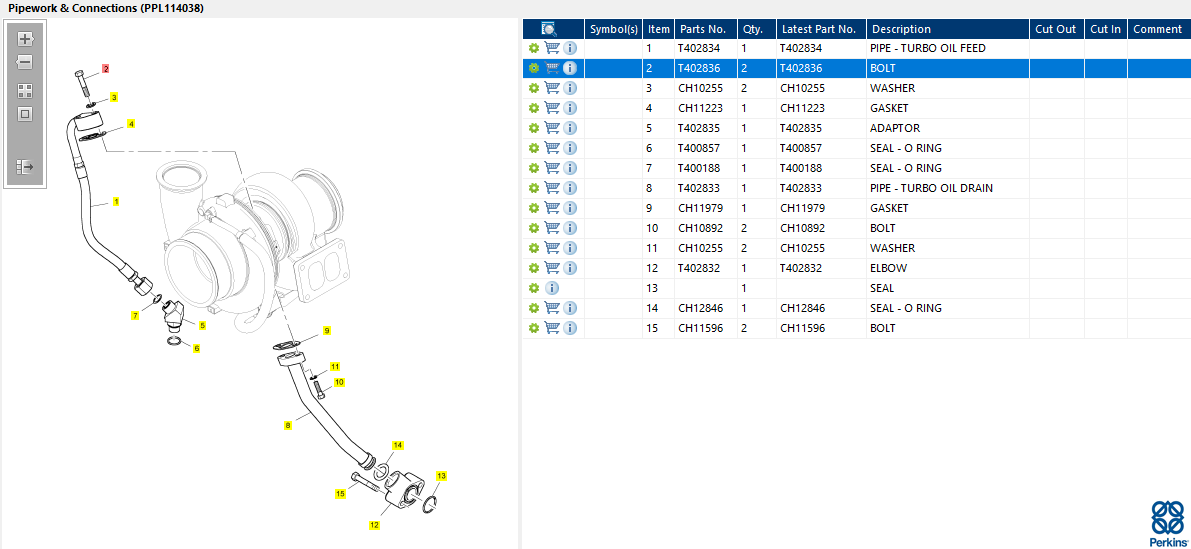Click the Qty. column header
1191x549 pixels.
click(x=757, y=29)
